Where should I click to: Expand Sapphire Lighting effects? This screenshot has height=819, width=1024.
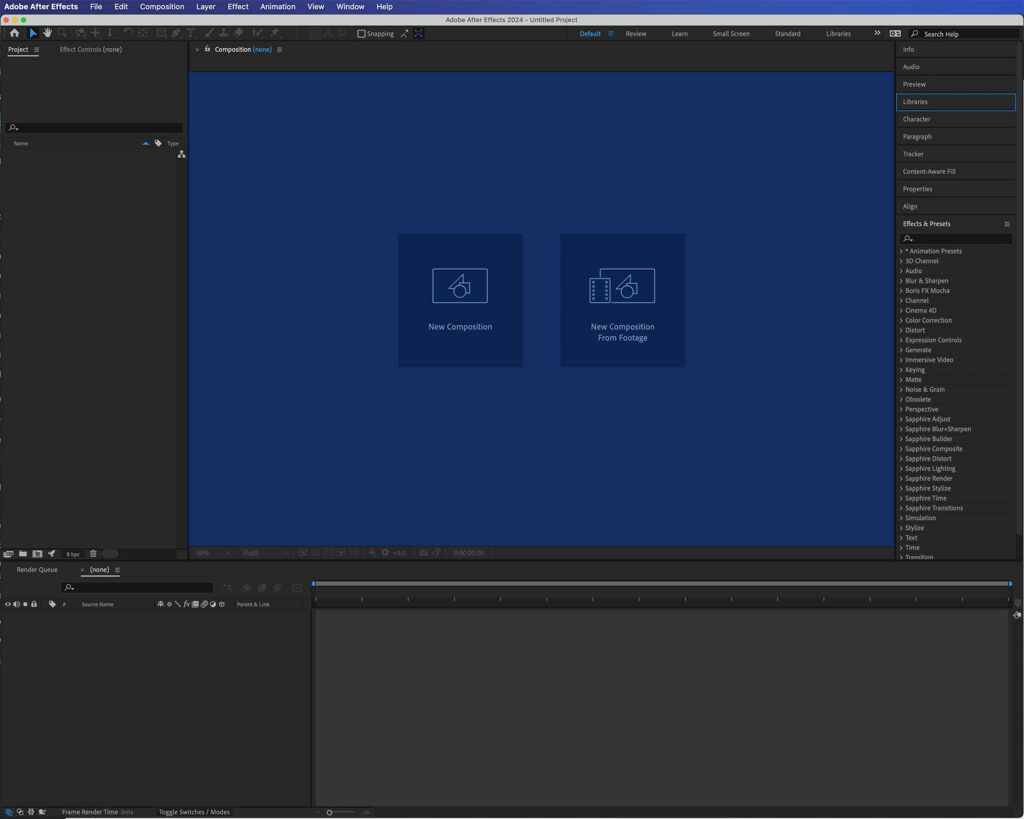pyautogui.click(x=901, y=469)
